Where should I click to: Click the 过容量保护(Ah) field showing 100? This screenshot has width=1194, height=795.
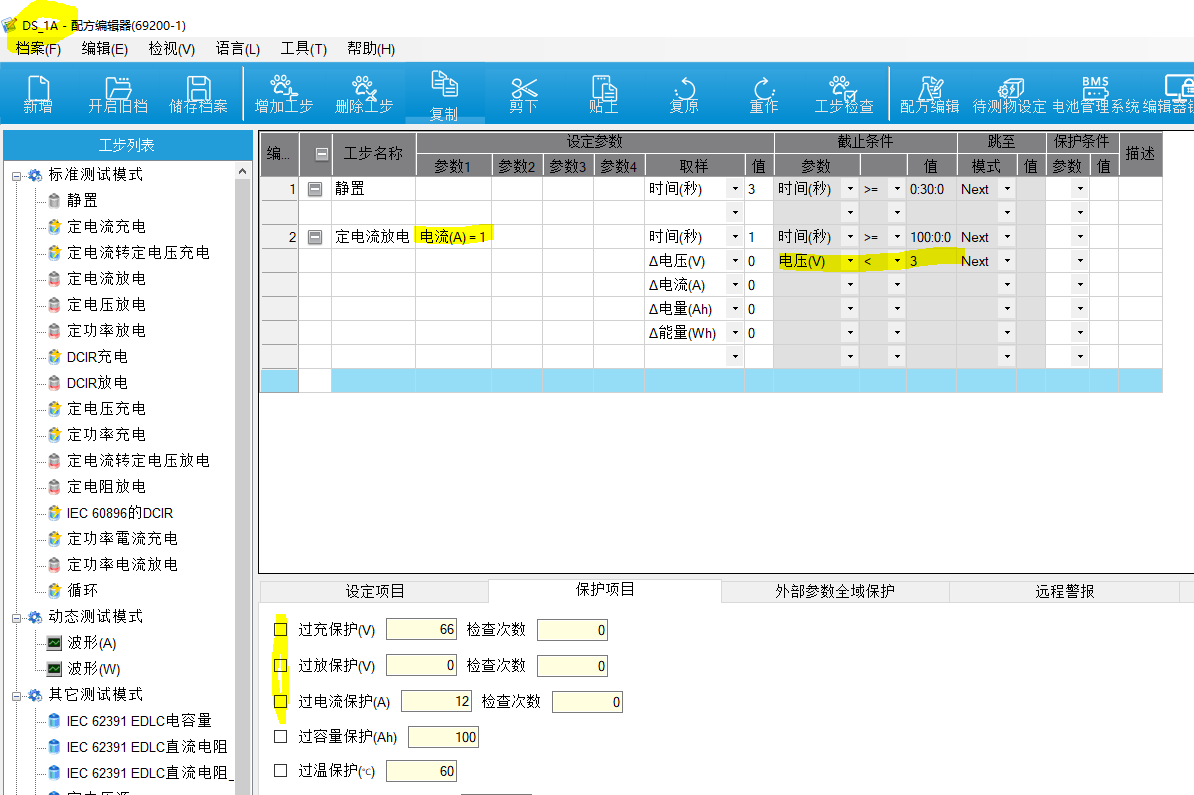tap(443, 737)
